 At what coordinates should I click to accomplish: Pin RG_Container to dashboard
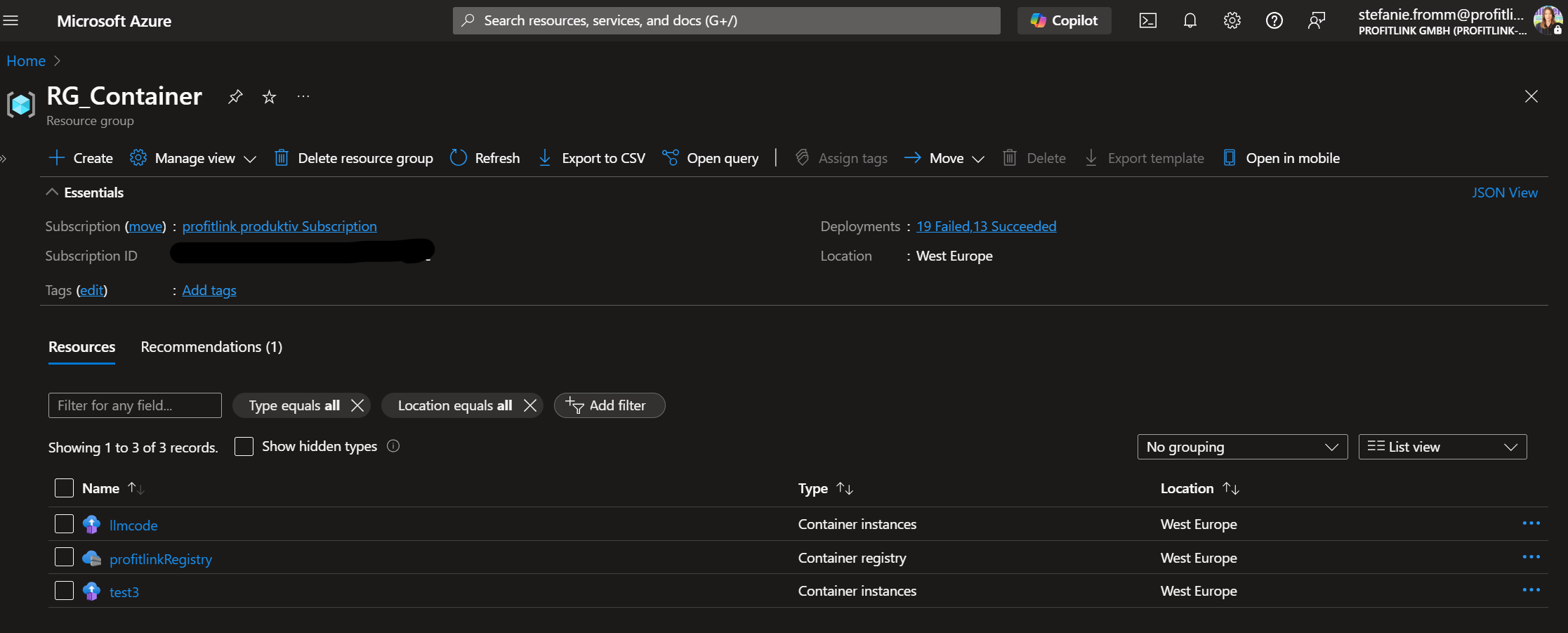(x=235, y=96)
